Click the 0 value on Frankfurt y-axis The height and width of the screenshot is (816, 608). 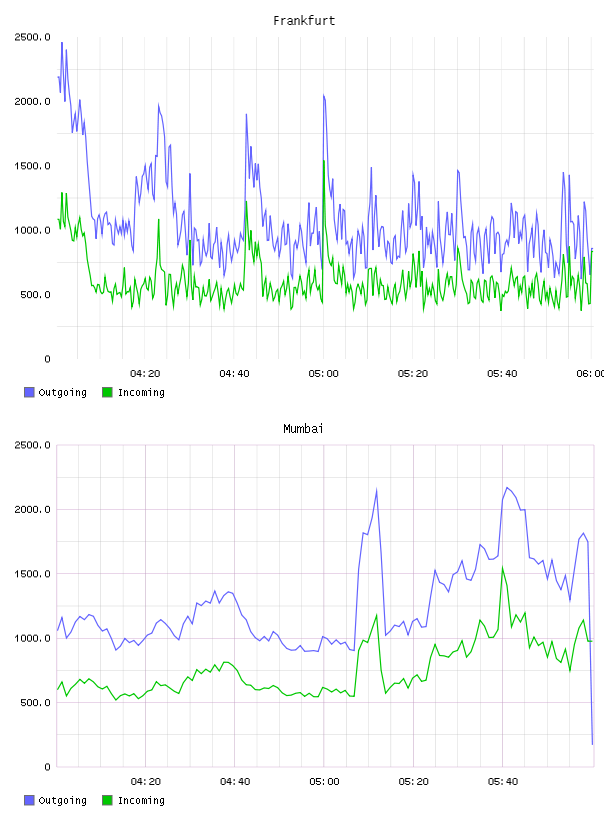tap(47, 359)
